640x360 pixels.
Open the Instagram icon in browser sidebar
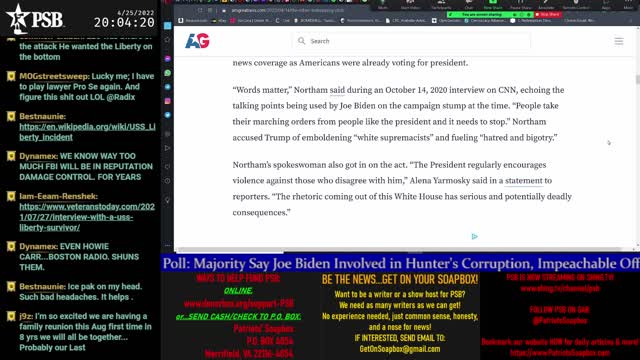[x=167, y=101]
